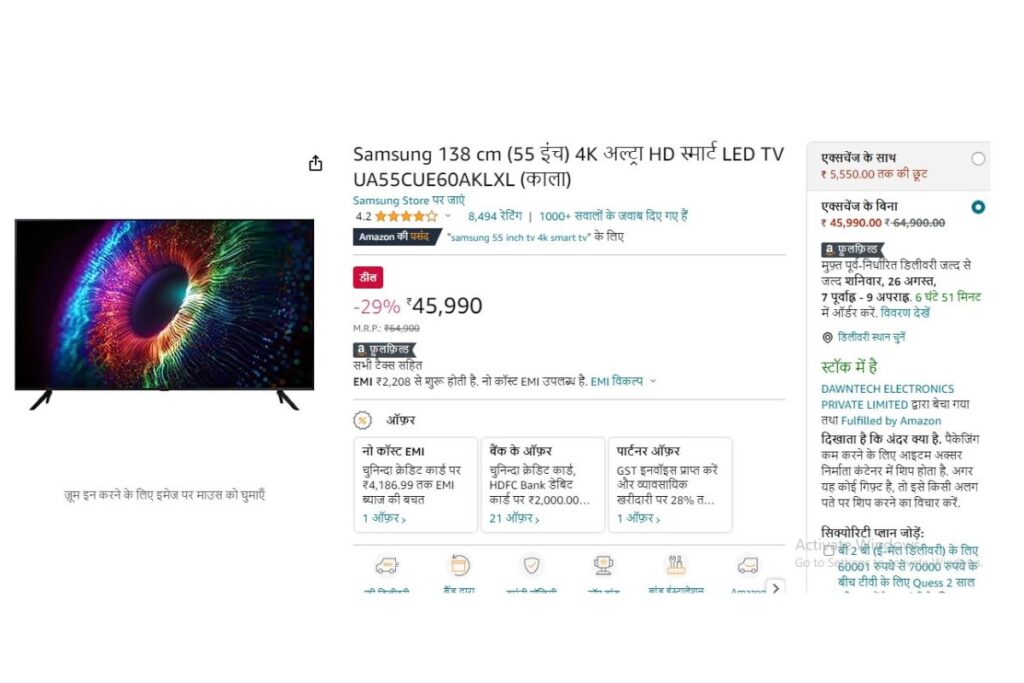
Task: Open the 'बैंक के ऑफ़र' offer card
Action: pos(543,485)
